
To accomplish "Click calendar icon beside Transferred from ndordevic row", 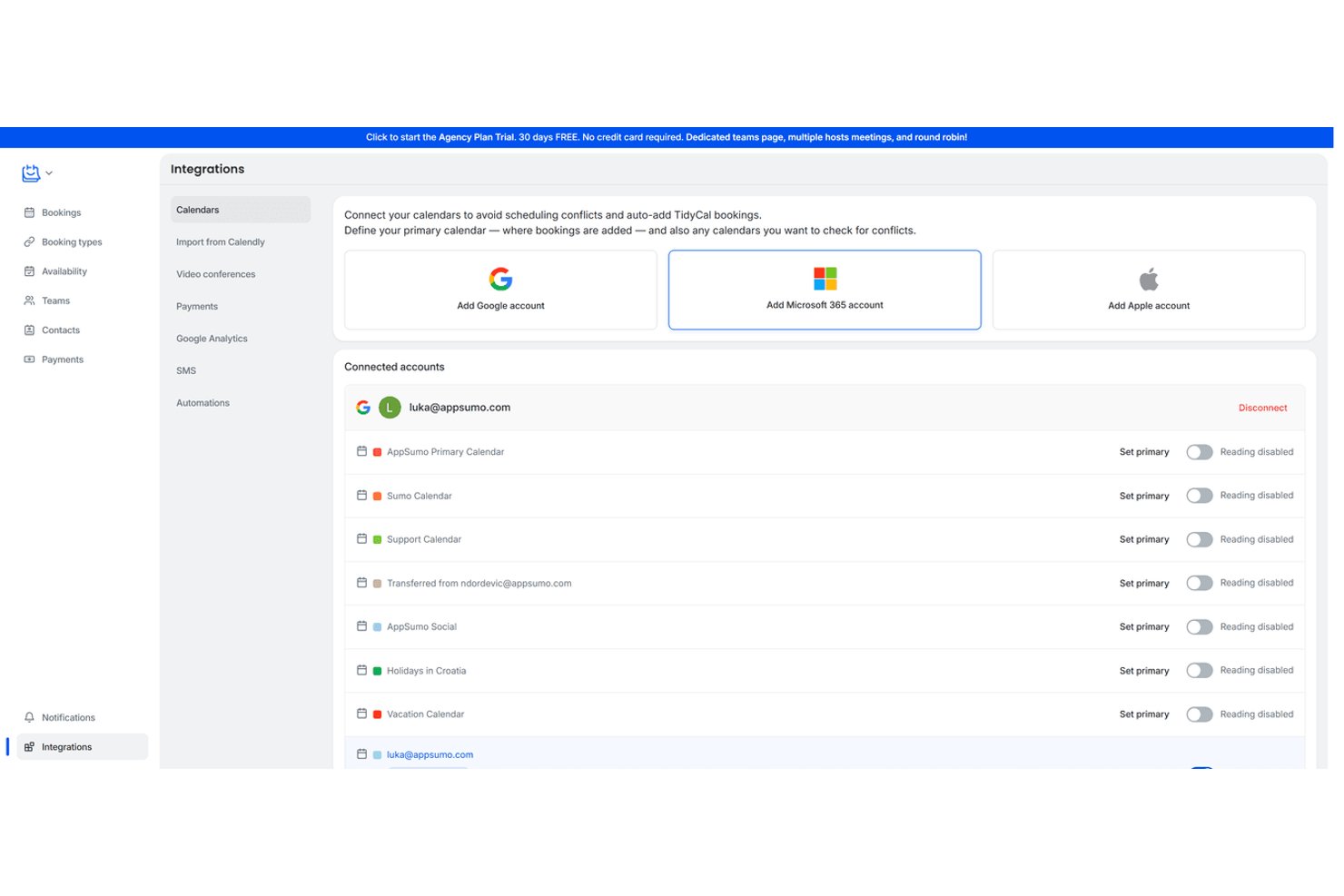I will [361, 583].
